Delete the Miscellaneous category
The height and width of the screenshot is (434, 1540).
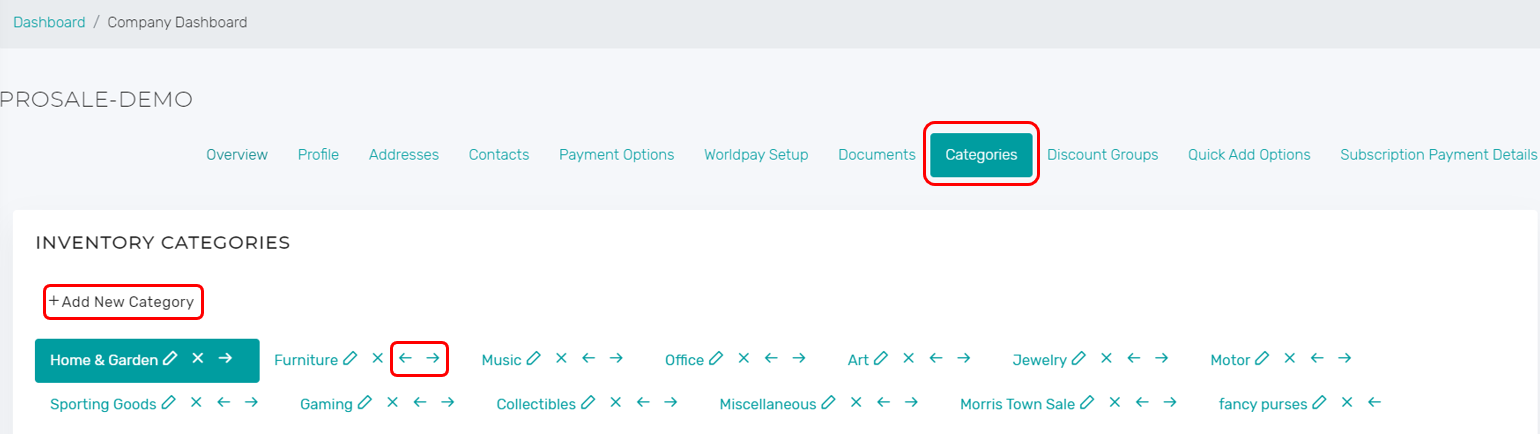pyautogui.click(x=856, y=402)
